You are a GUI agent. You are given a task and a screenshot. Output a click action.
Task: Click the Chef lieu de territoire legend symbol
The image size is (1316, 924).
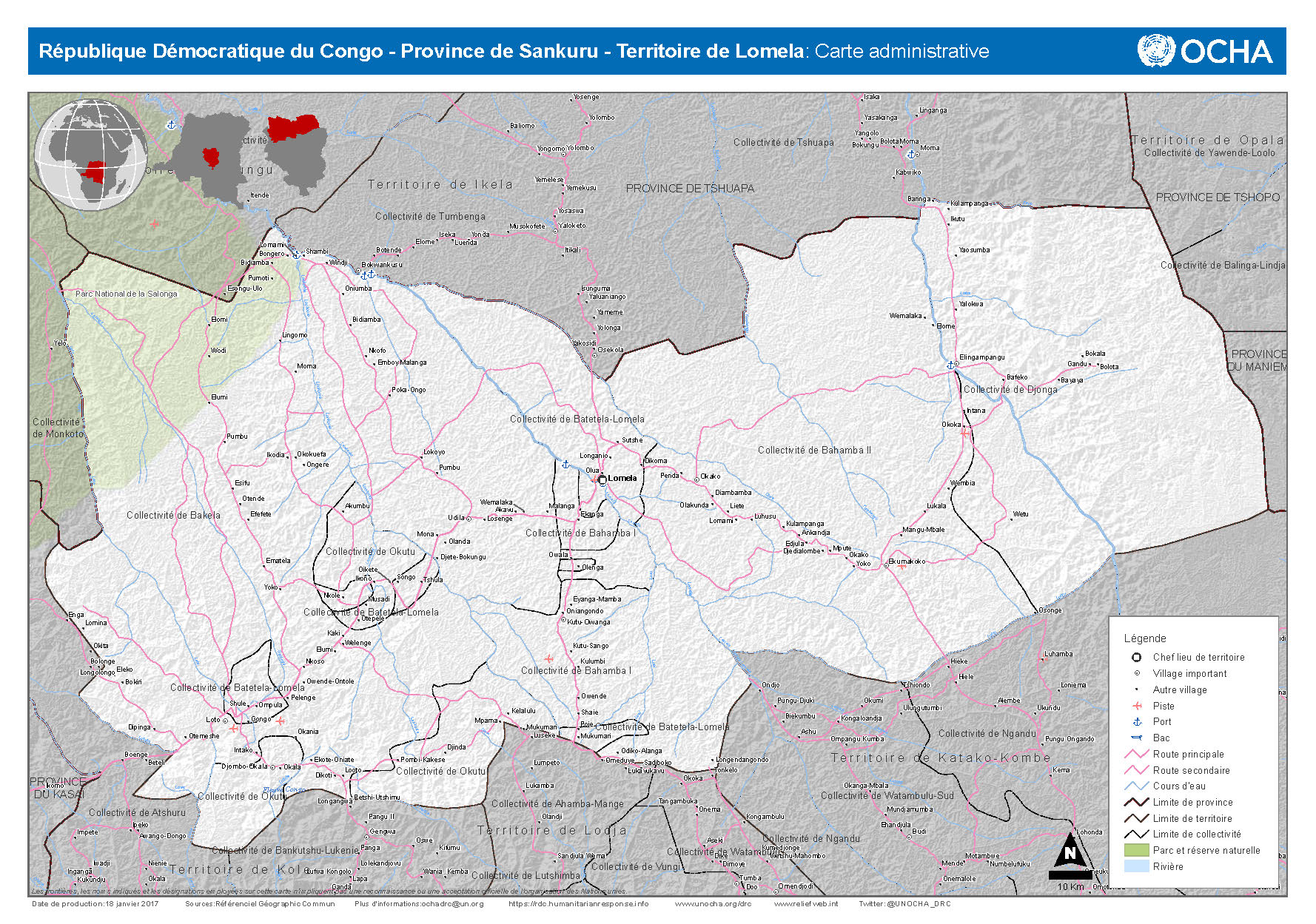pos(1137,657)
